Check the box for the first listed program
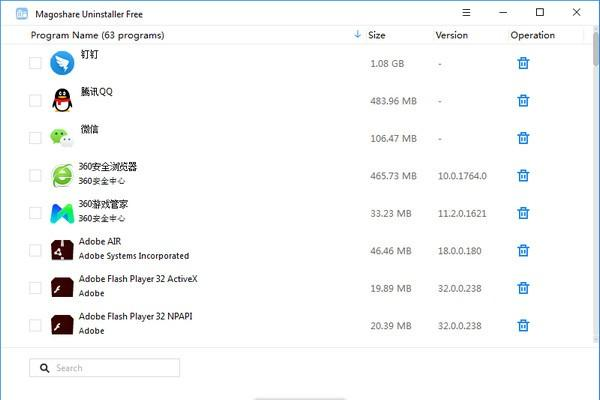The image size is (600, 400). click(x=35, y=63)
